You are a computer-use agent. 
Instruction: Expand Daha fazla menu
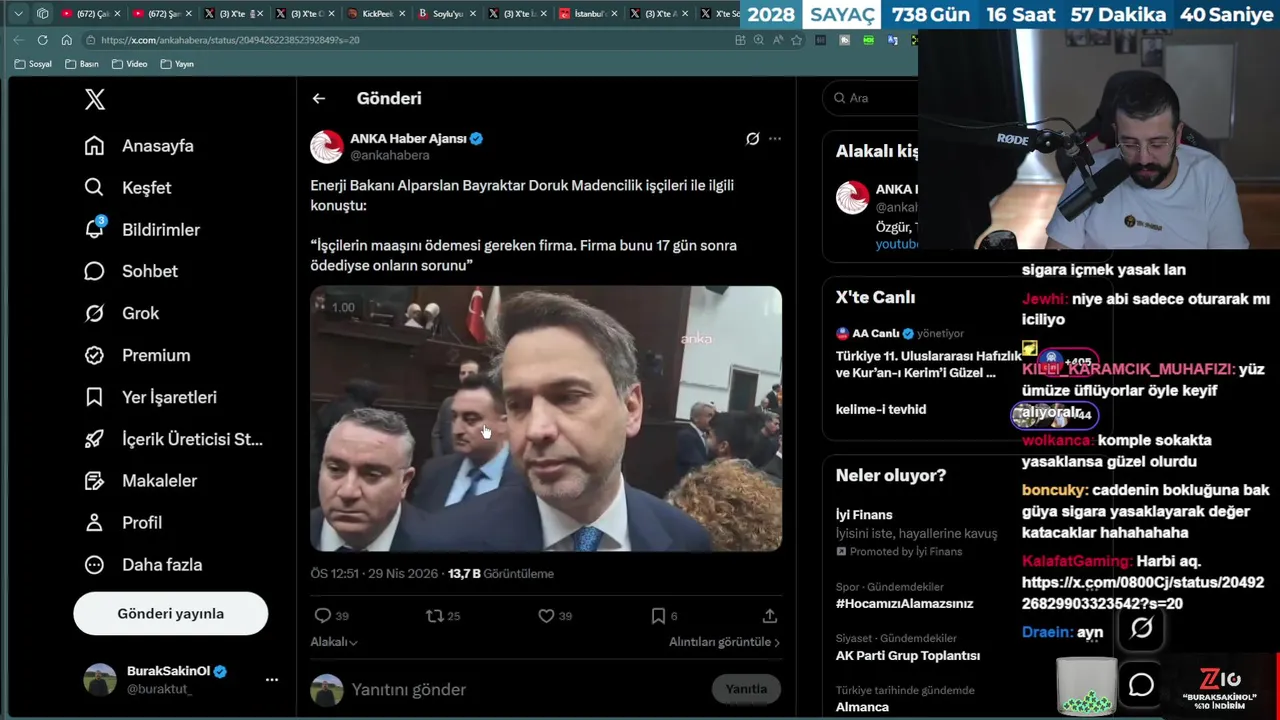[x=143, y=565]
